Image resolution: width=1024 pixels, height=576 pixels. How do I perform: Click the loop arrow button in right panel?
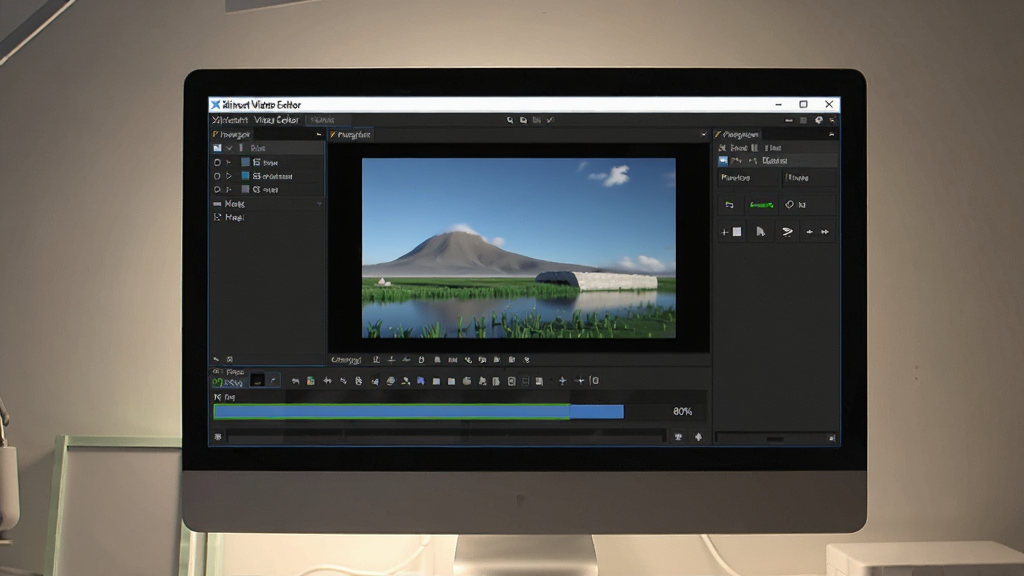729,205
